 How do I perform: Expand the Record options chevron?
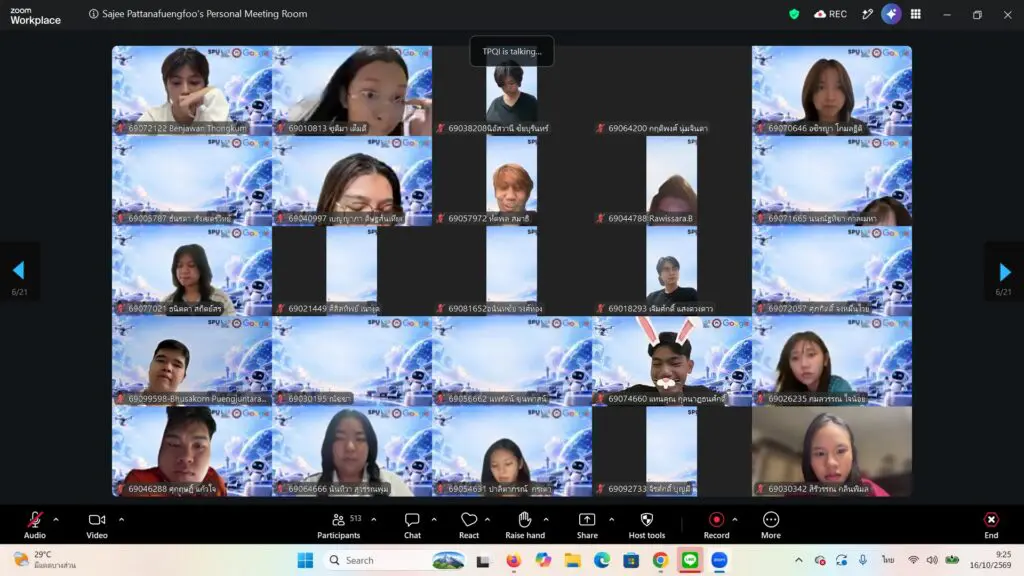[735, 520]
